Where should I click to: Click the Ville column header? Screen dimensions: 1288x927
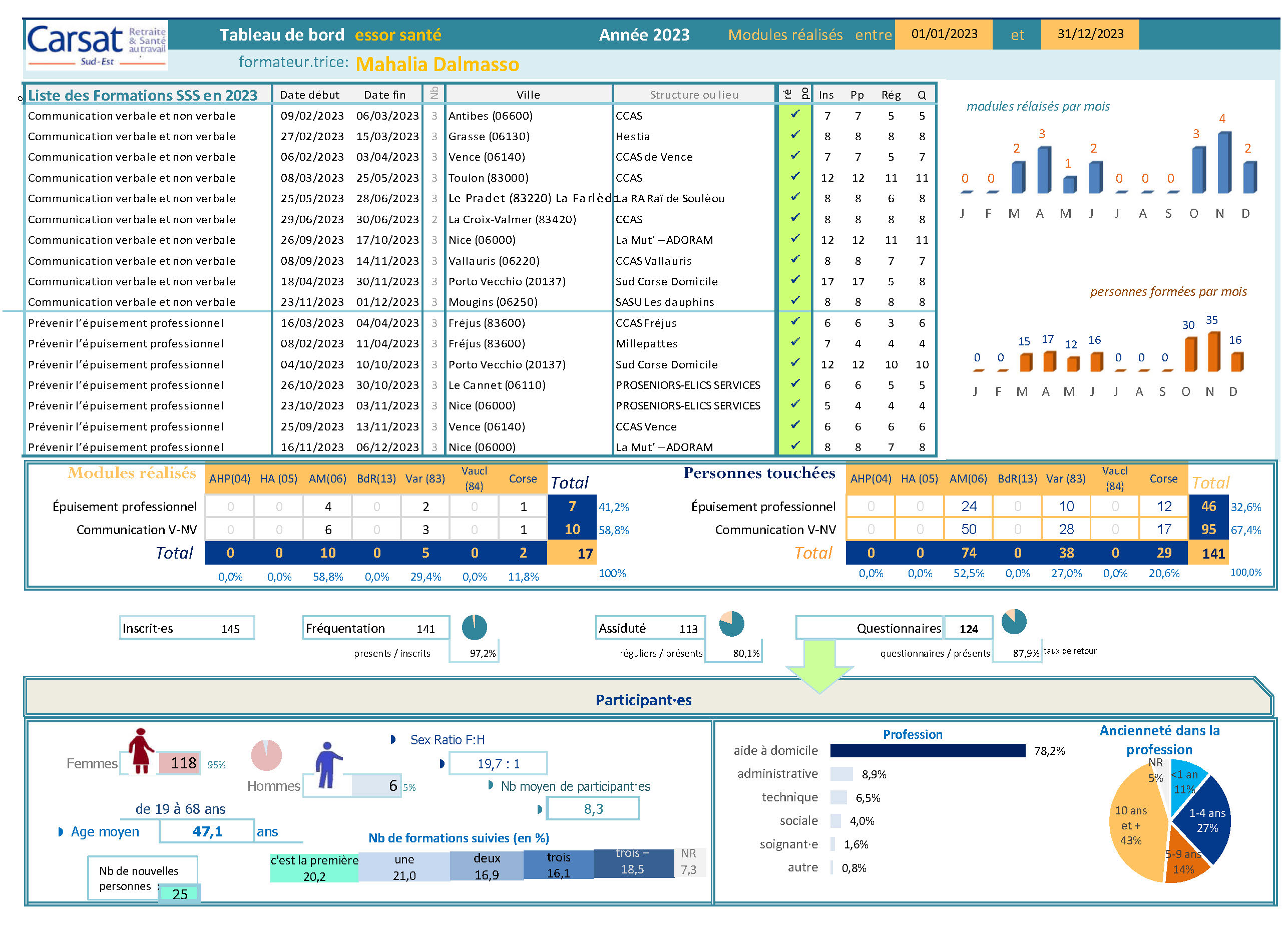tap(528, 95)
